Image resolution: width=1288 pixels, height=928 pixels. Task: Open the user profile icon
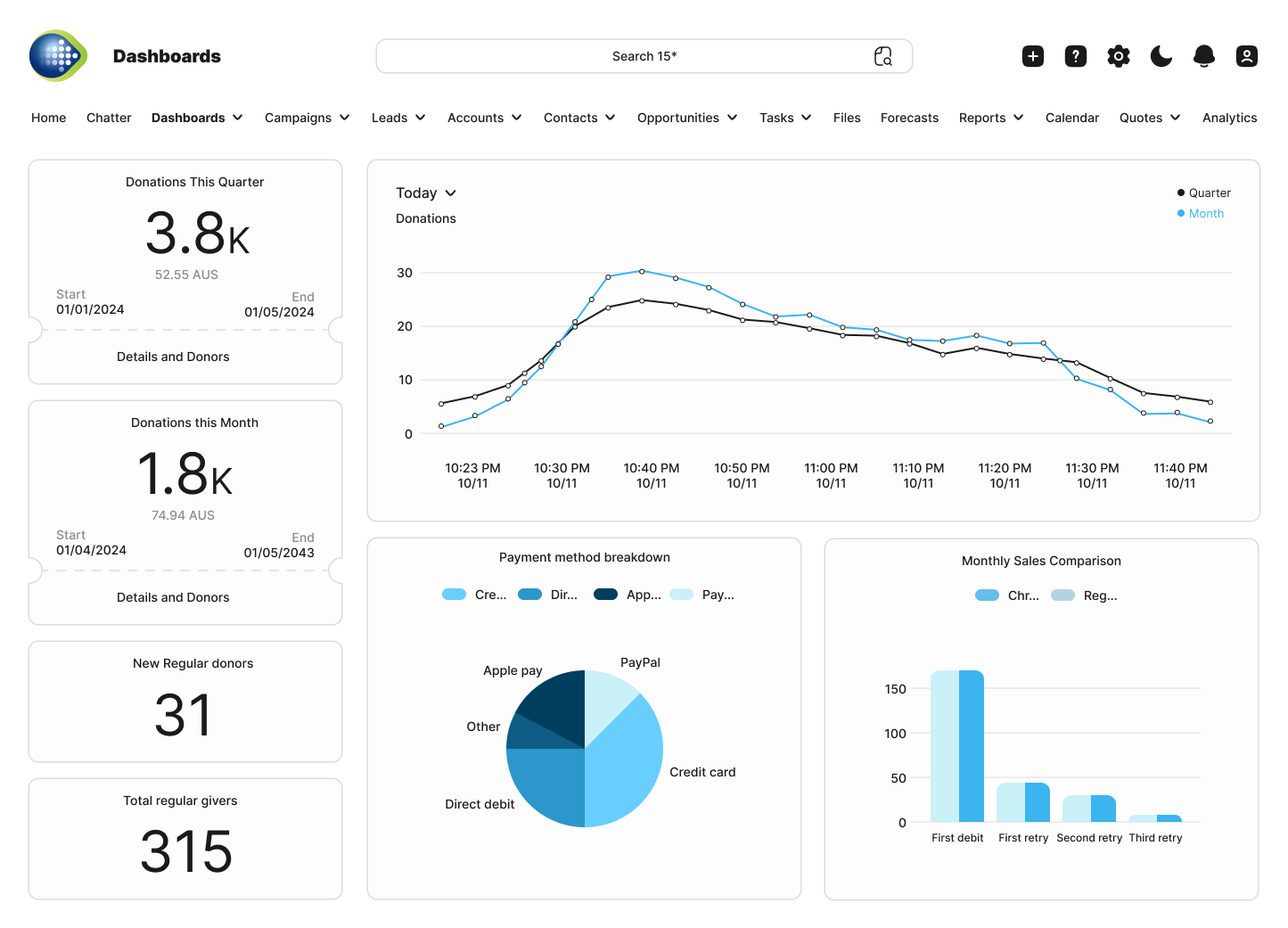(x=1247, y=56)
